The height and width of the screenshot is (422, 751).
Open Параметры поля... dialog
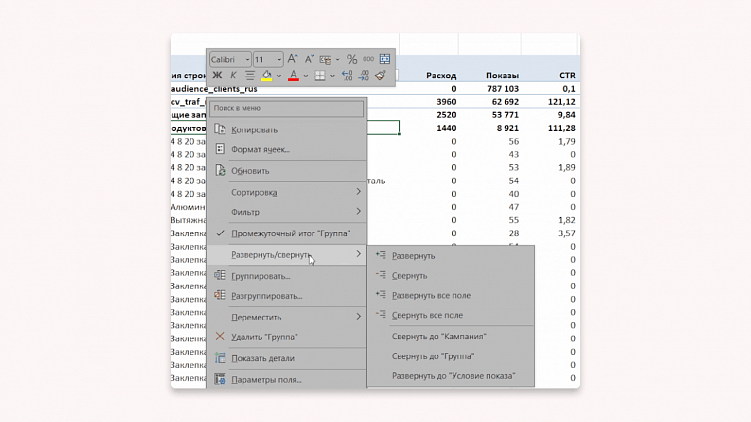click(266, 380)
